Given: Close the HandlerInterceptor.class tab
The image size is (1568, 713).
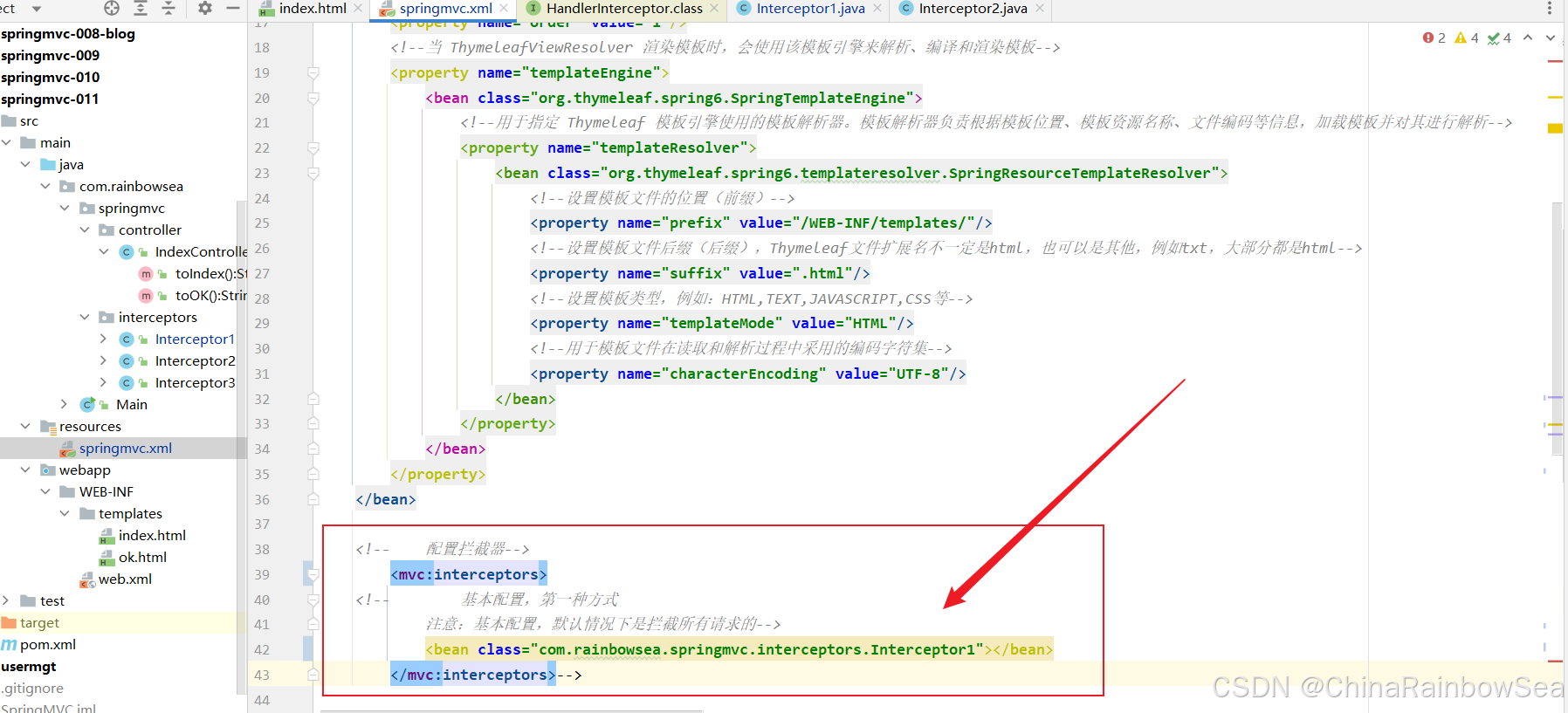Looking at the screenshot, I should tap(714, 9).
